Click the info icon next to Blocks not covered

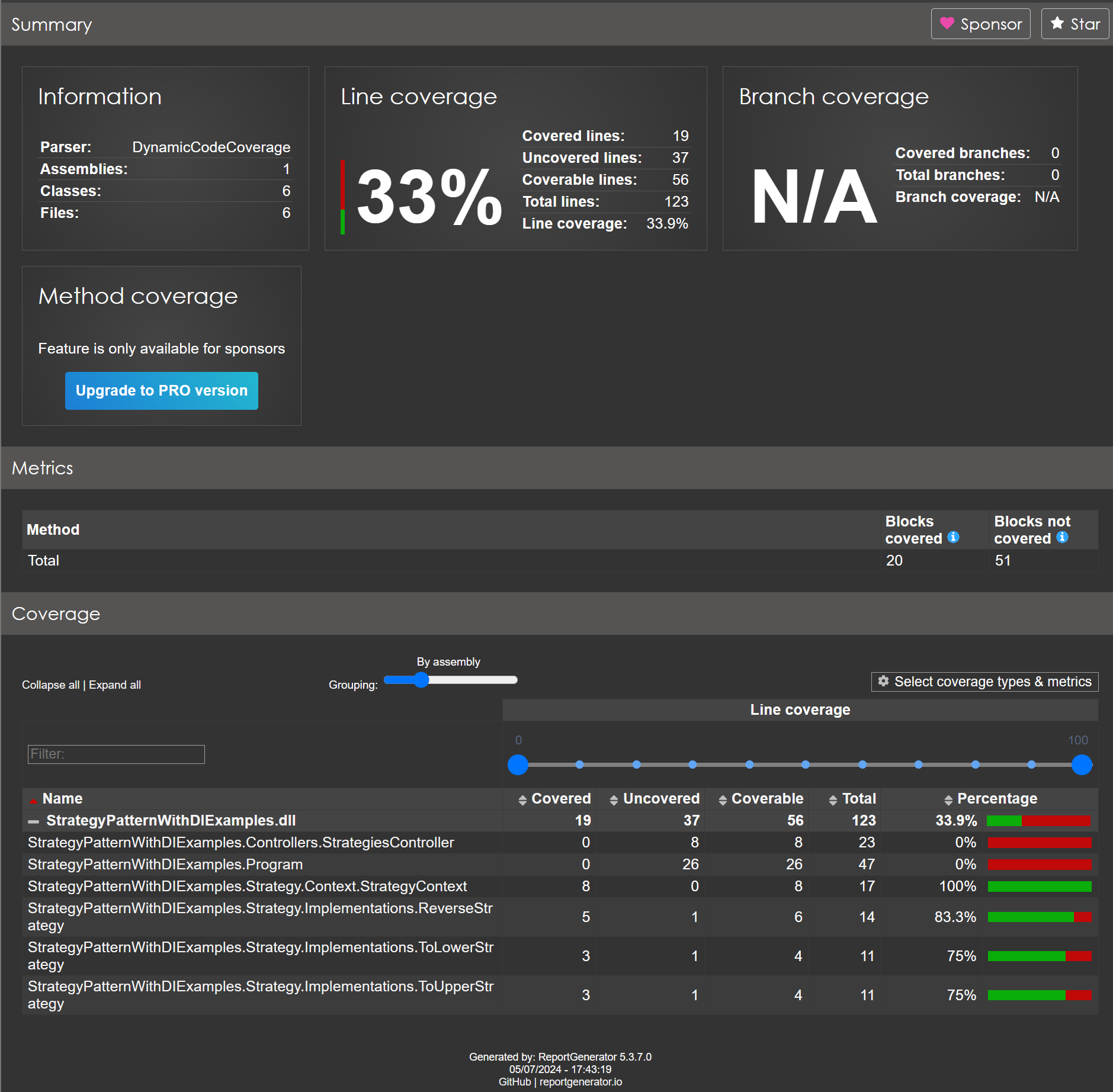pos(1062,537)
